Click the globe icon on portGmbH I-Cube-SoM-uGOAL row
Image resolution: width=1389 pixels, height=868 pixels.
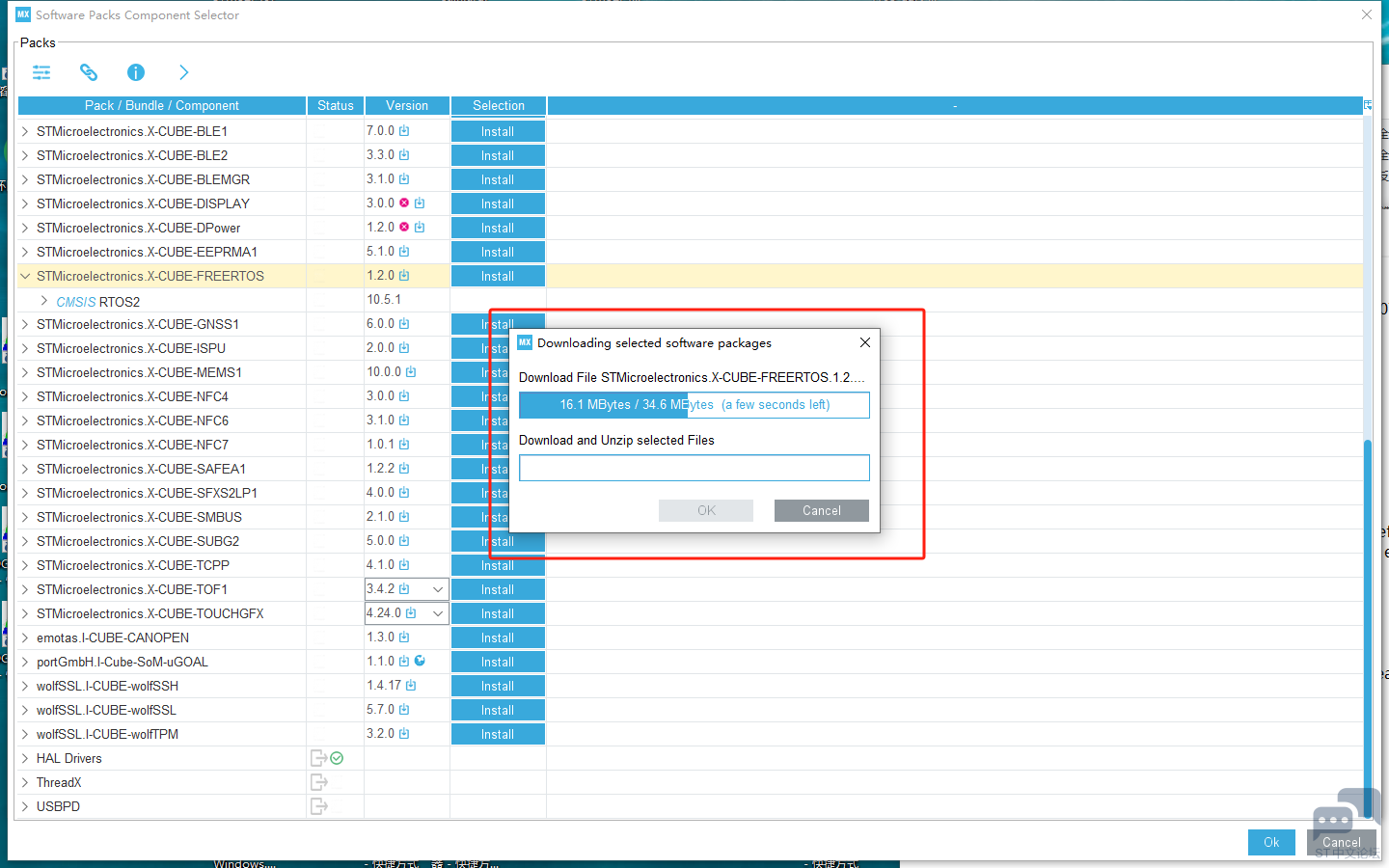coord(420,662)
